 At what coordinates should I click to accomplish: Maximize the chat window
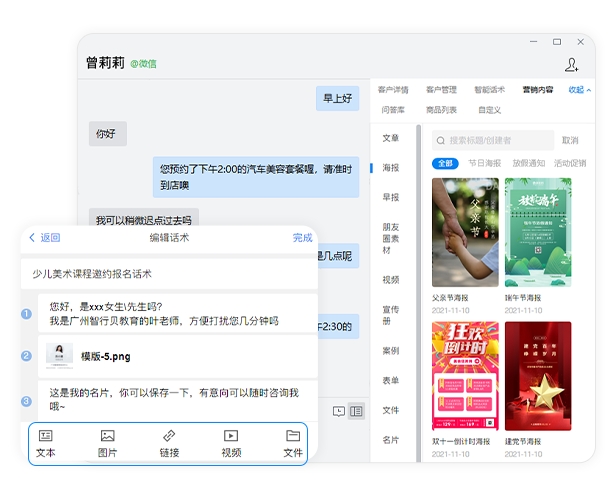click(x=557, y=42)
